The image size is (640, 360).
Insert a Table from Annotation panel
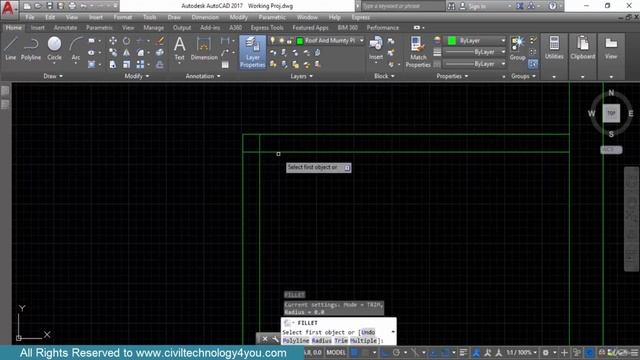click(225, 65)
